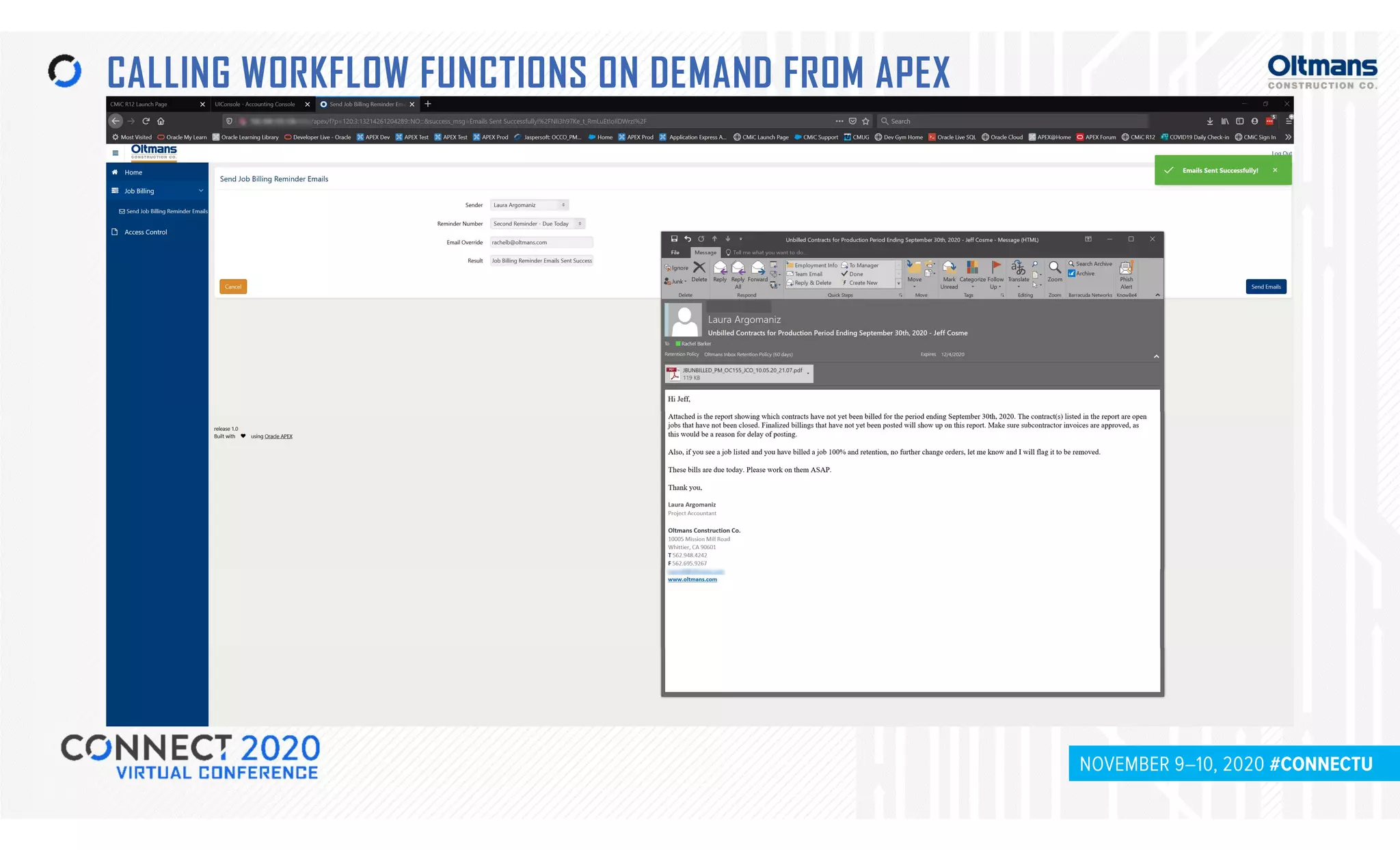The image size is (1400, 850).
Task: Click Ignore in the Outlook Delete group
Action: 676,267
